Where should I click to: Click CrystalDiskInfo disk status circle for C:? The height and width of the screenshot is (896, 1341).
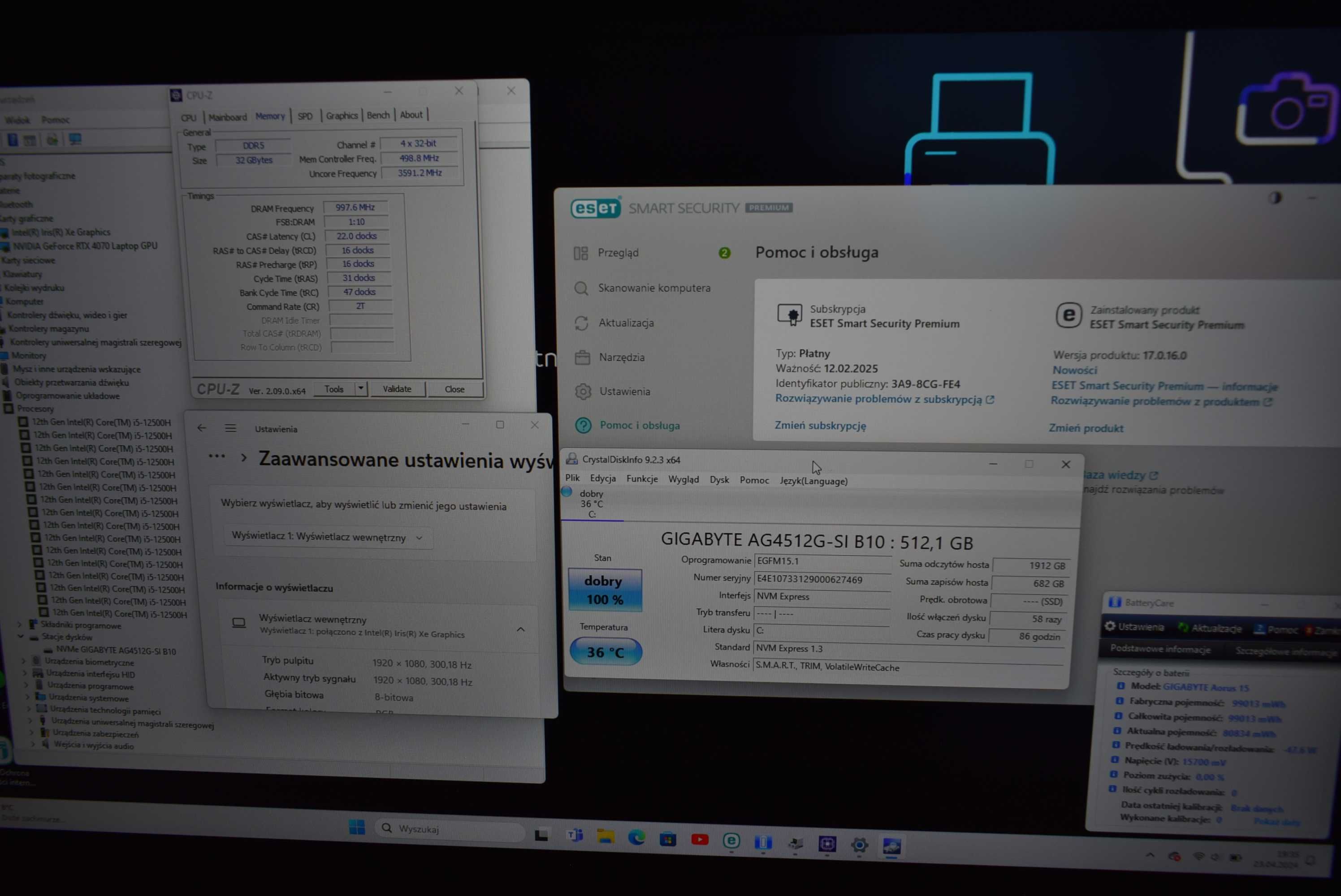[x=567, y=491]
